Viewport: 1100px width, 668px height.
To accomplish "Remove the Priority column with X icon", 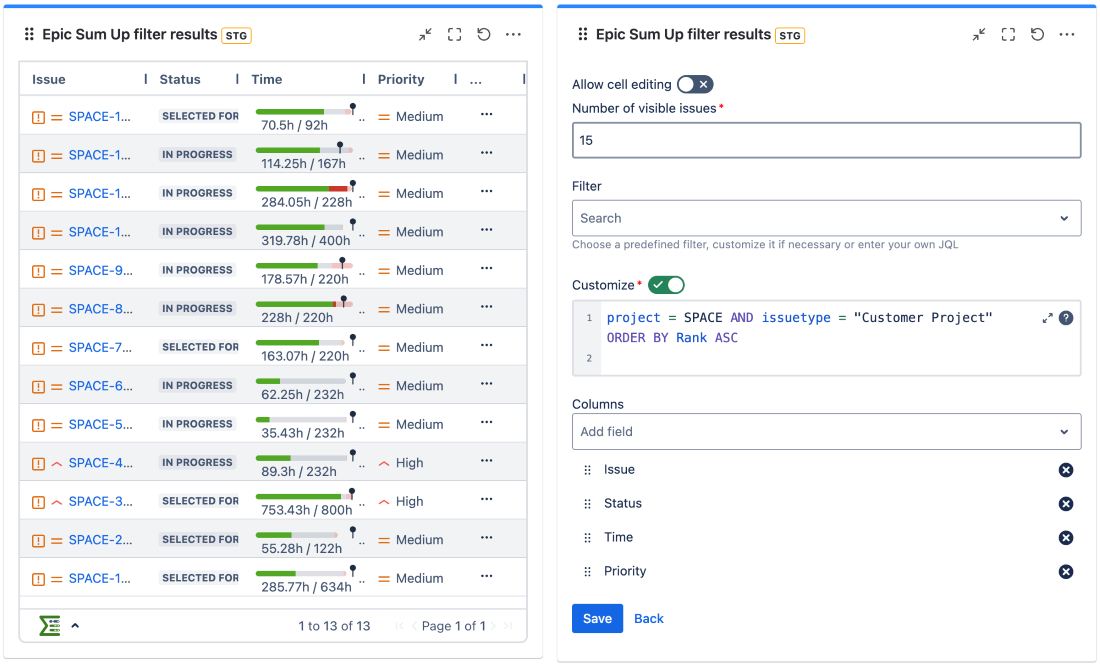I will pos(1065,572).
